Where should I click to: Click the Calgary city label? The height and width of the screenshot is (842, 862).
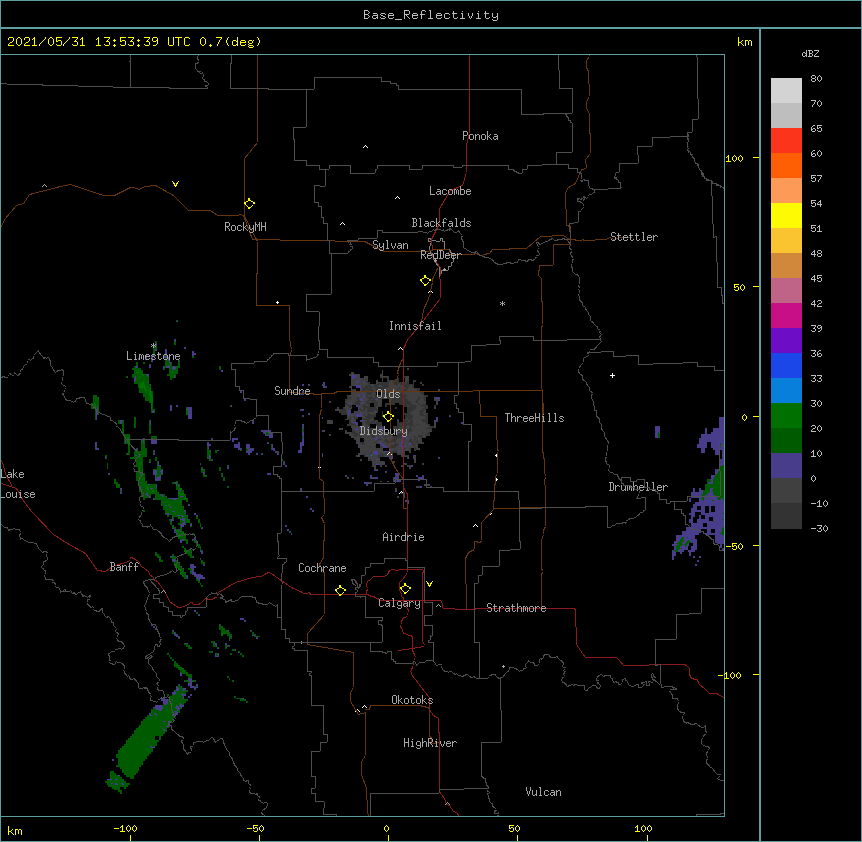coord(399,603)
